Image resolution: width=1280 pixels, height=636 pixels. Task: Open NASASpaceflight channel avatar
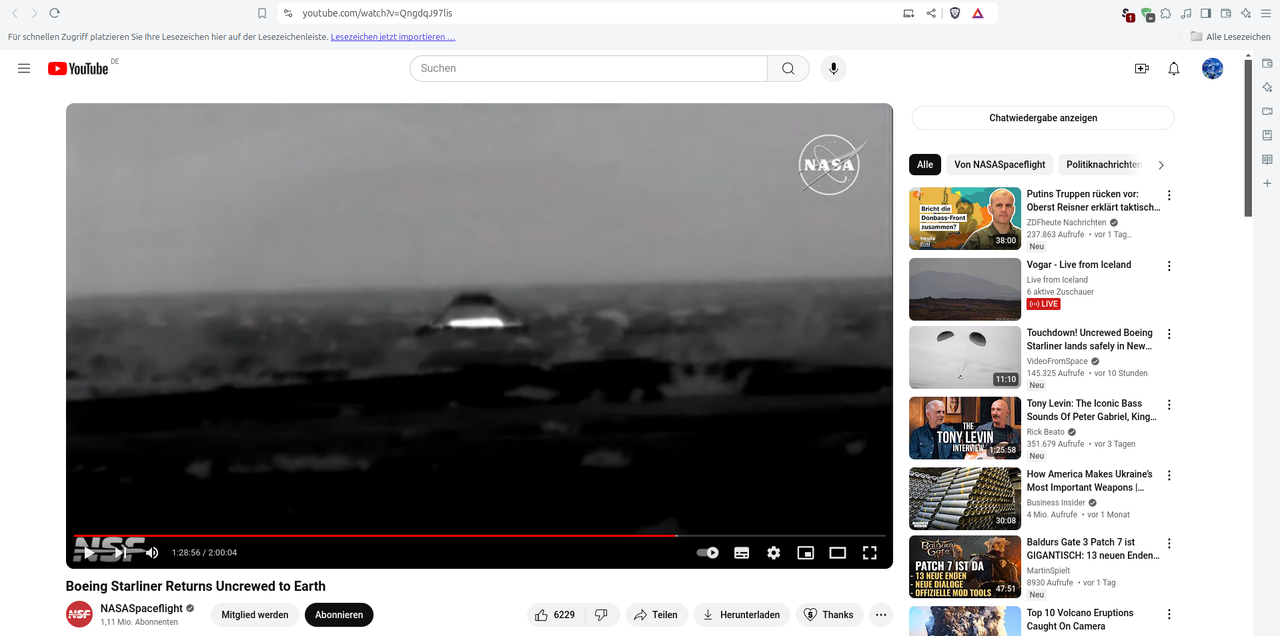pos(79,615)
